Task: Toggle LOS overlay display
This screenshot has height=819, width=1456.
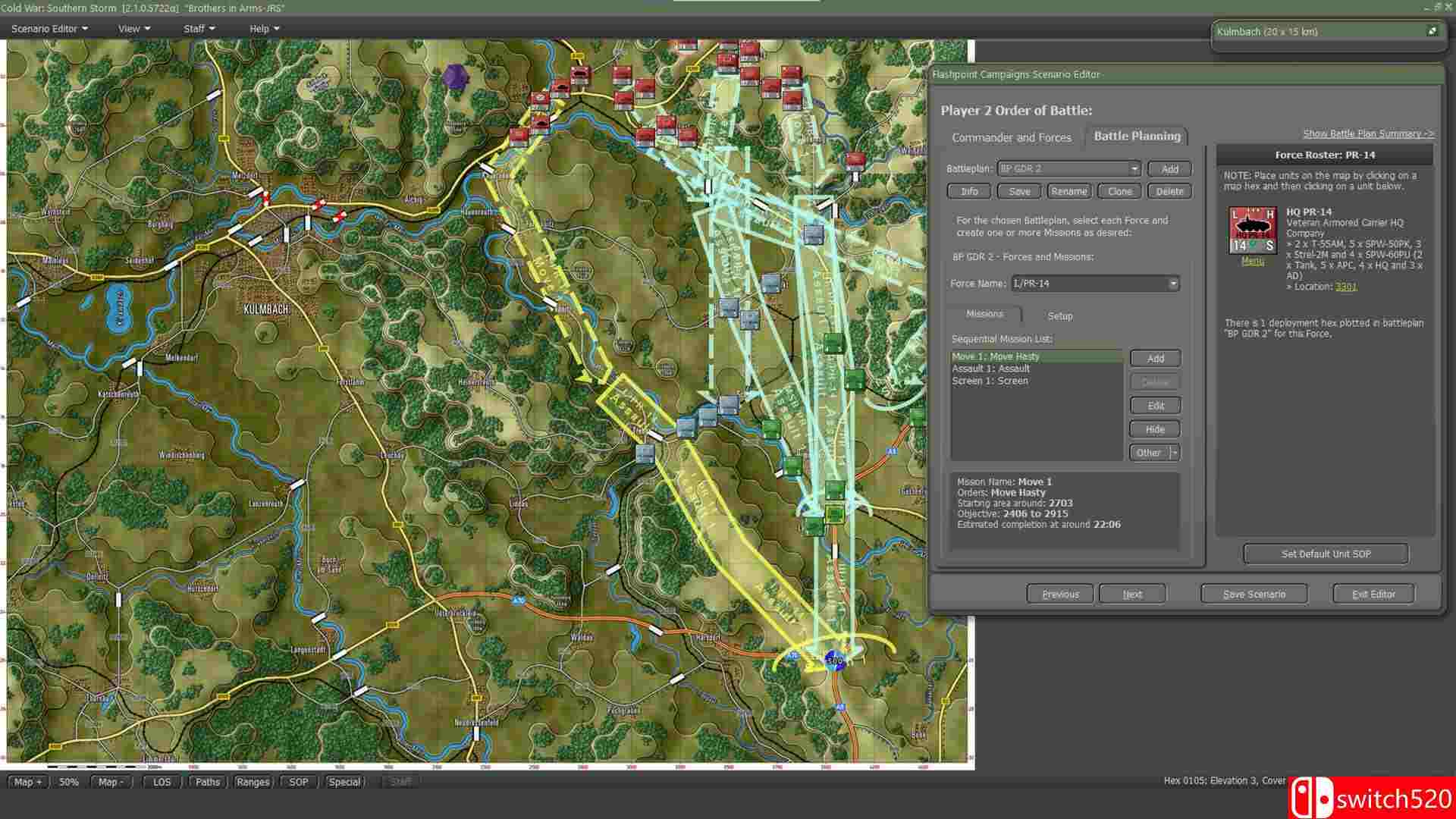Action: 162,782
